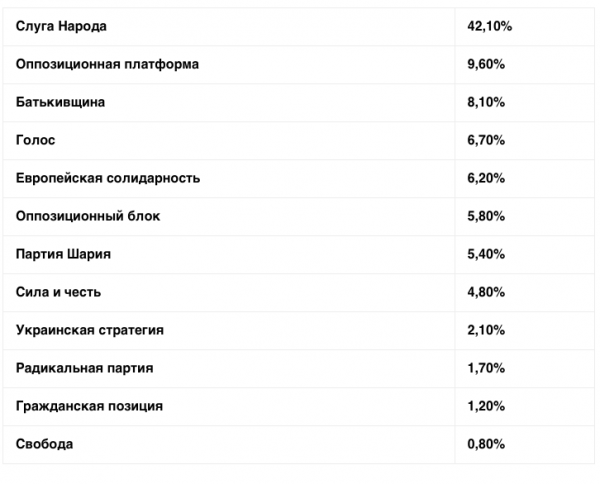Select the 5,40% value cell
The image size is (600, 484).
pos(485,254)
